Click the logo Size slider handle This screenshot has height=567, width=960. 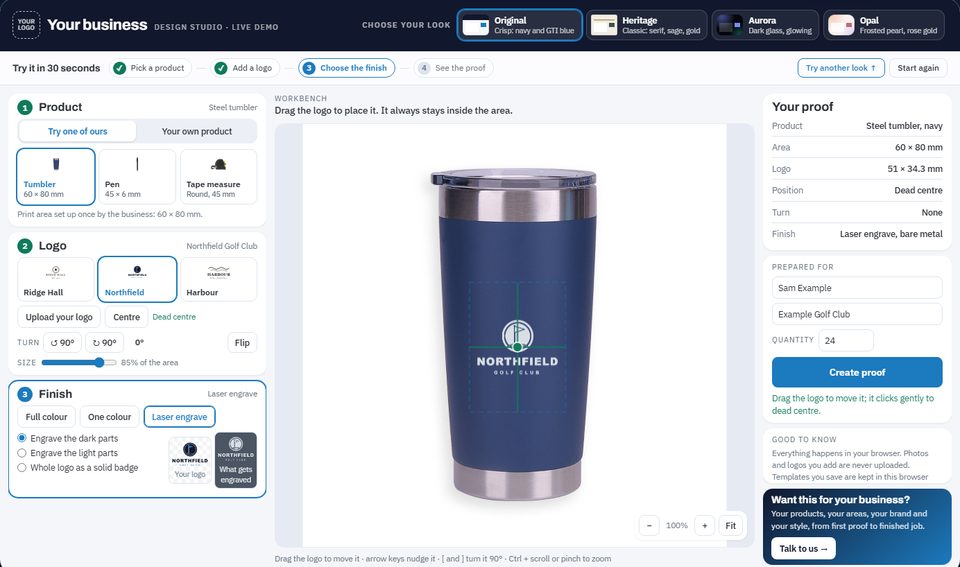click(99, 362)
